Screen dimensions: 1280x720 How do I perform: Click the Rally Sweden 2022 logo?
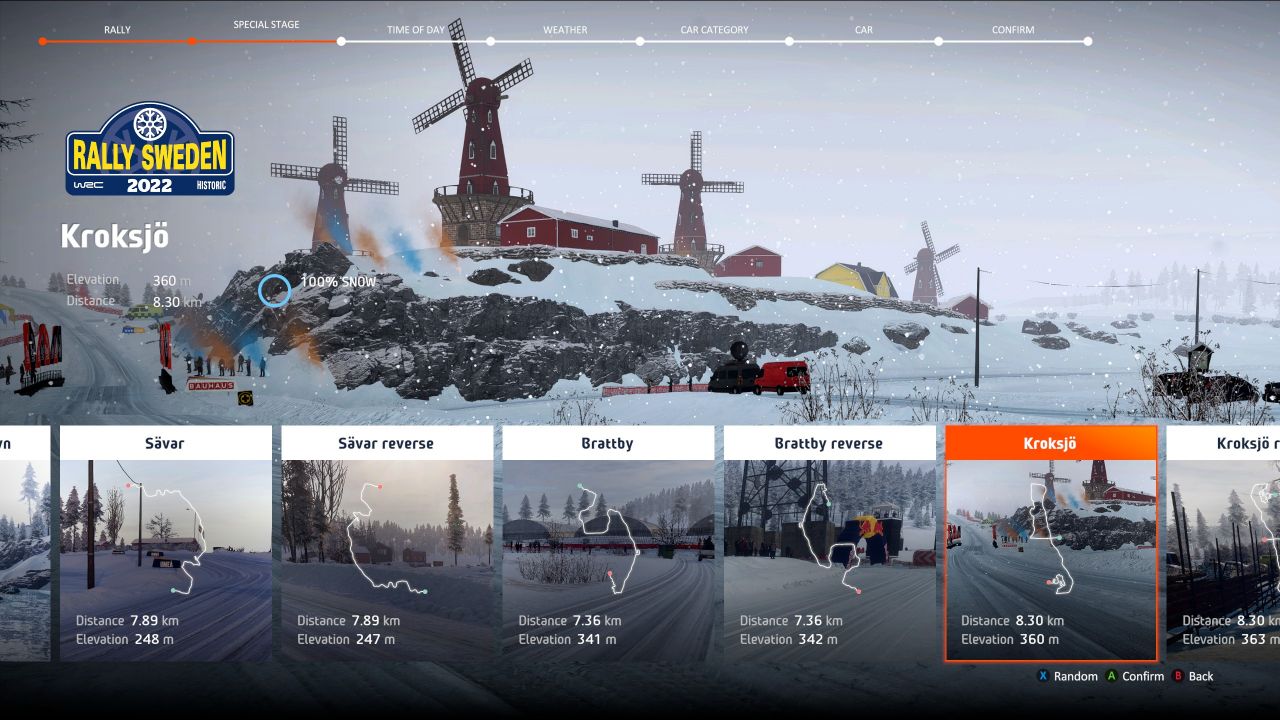tap(150, 148)
